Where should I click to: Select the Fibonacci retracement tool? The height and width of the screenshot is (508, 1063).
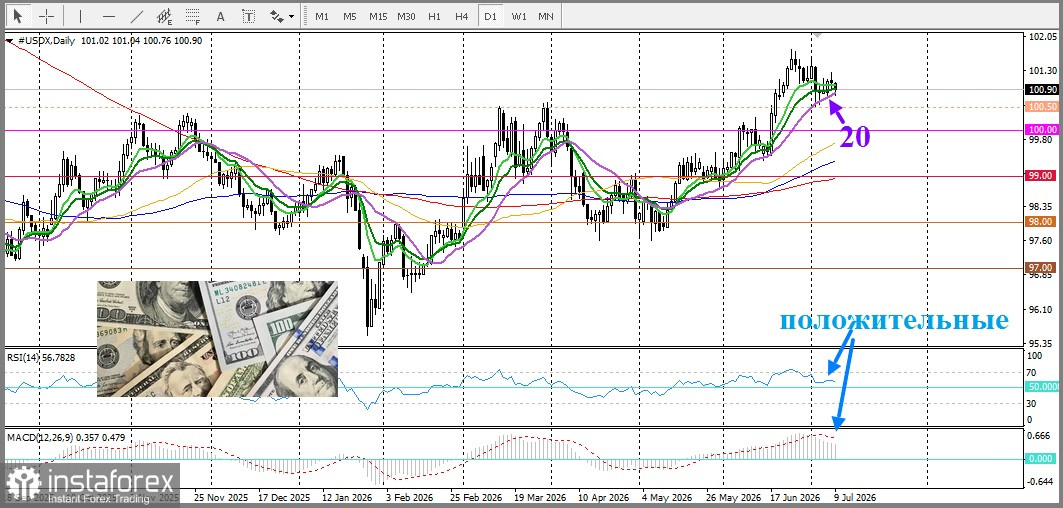(x=193, y=16)
